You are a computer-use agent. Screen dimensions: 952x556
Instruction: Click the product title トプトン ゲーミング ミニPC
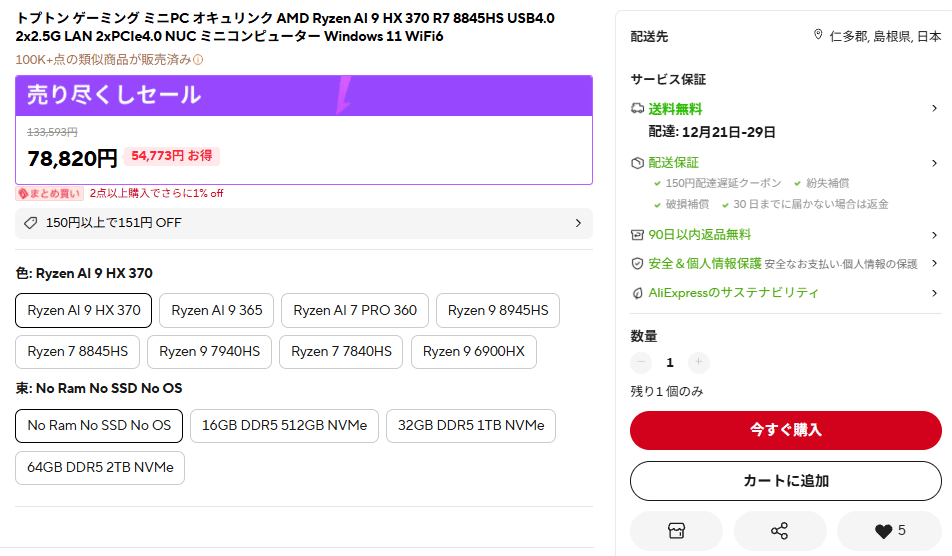click(285, 27)
